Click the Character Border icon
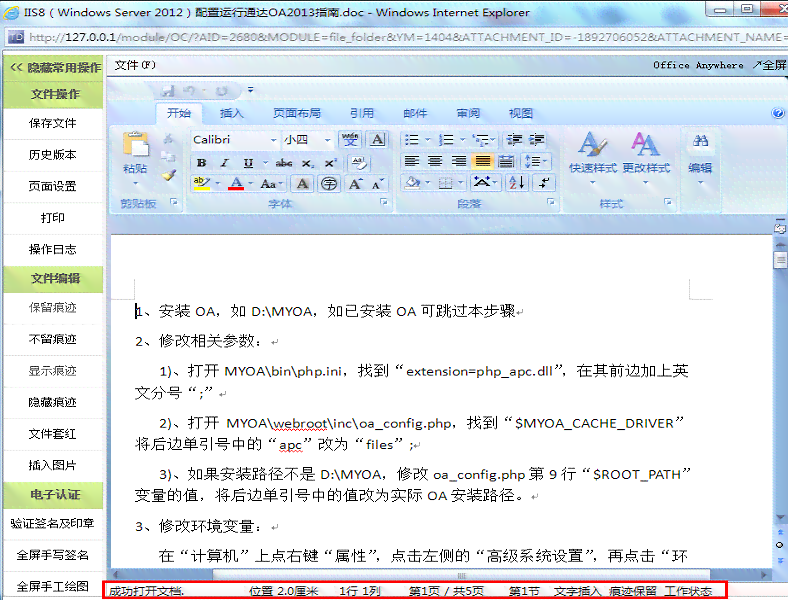788x600 pixels. [x=377, y=139]
